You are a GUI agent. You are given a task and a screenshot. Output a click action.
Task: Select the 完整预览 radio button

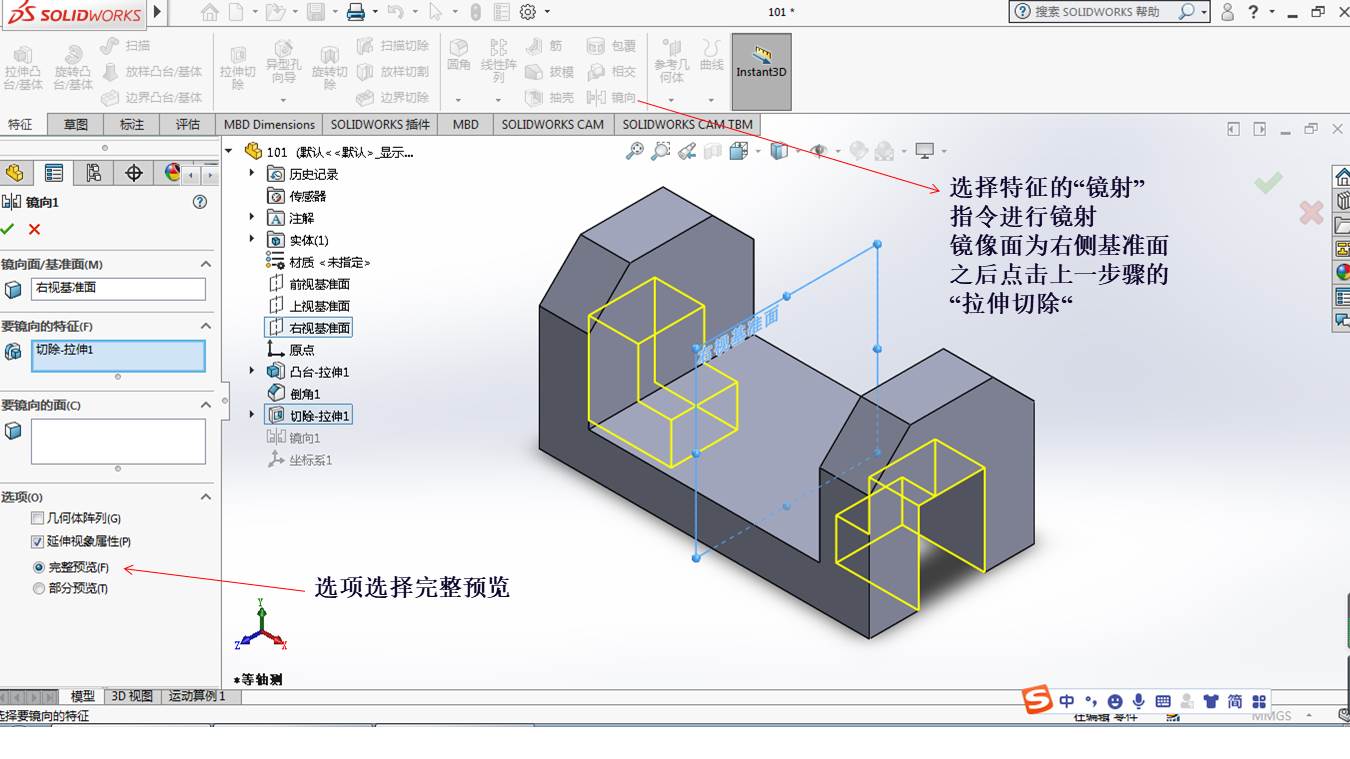pos(39,567)
